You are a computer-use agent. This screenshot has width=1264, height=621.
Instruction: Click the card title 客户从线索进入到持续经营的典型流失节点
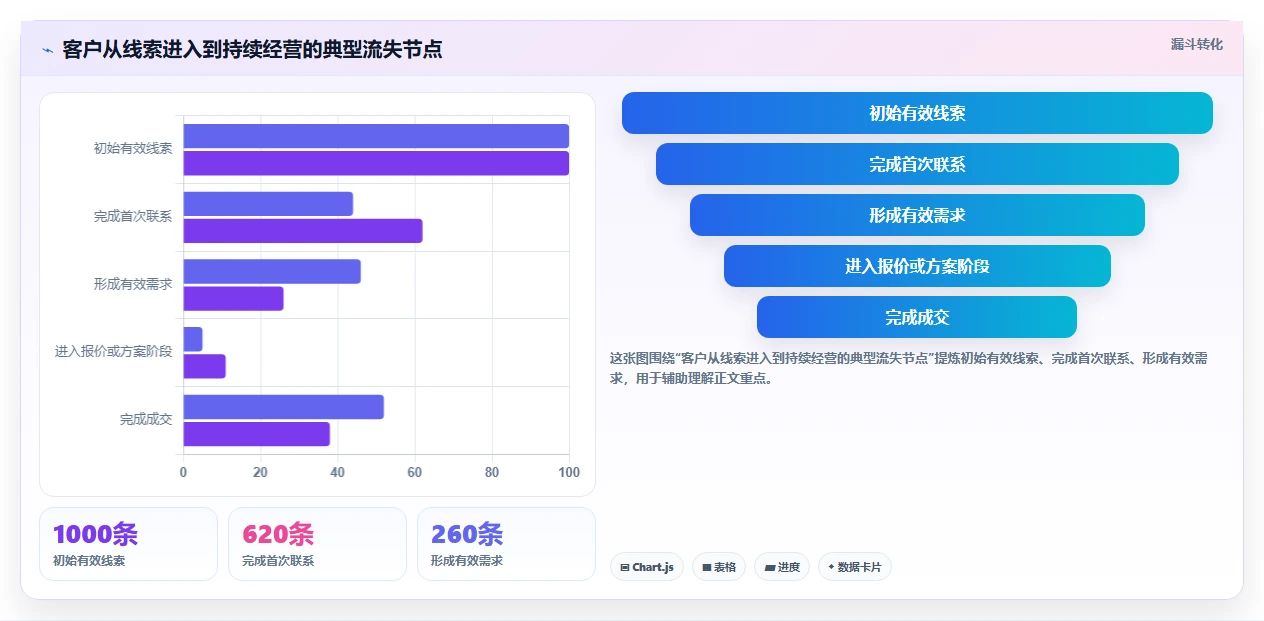[252, 49]
